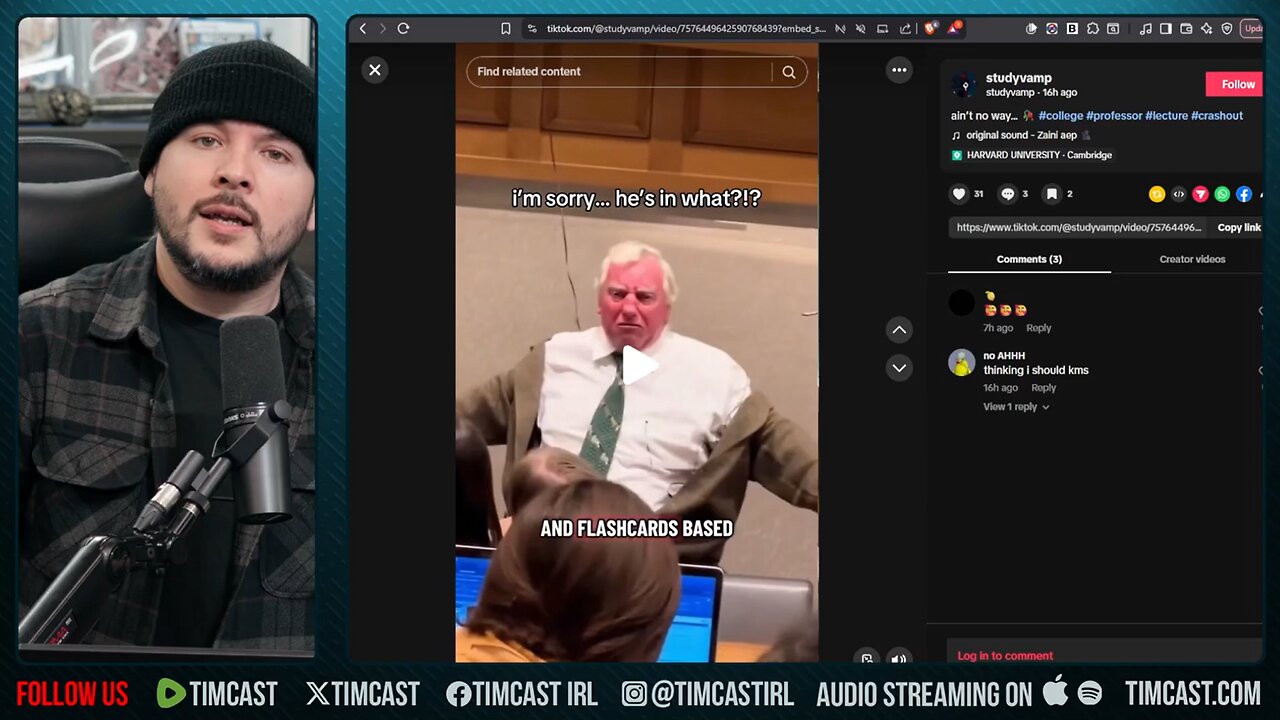Viewport: 1280px width, 720px height.
Task: Open comments via speech bubble icon
Action: pos(1007,194)
